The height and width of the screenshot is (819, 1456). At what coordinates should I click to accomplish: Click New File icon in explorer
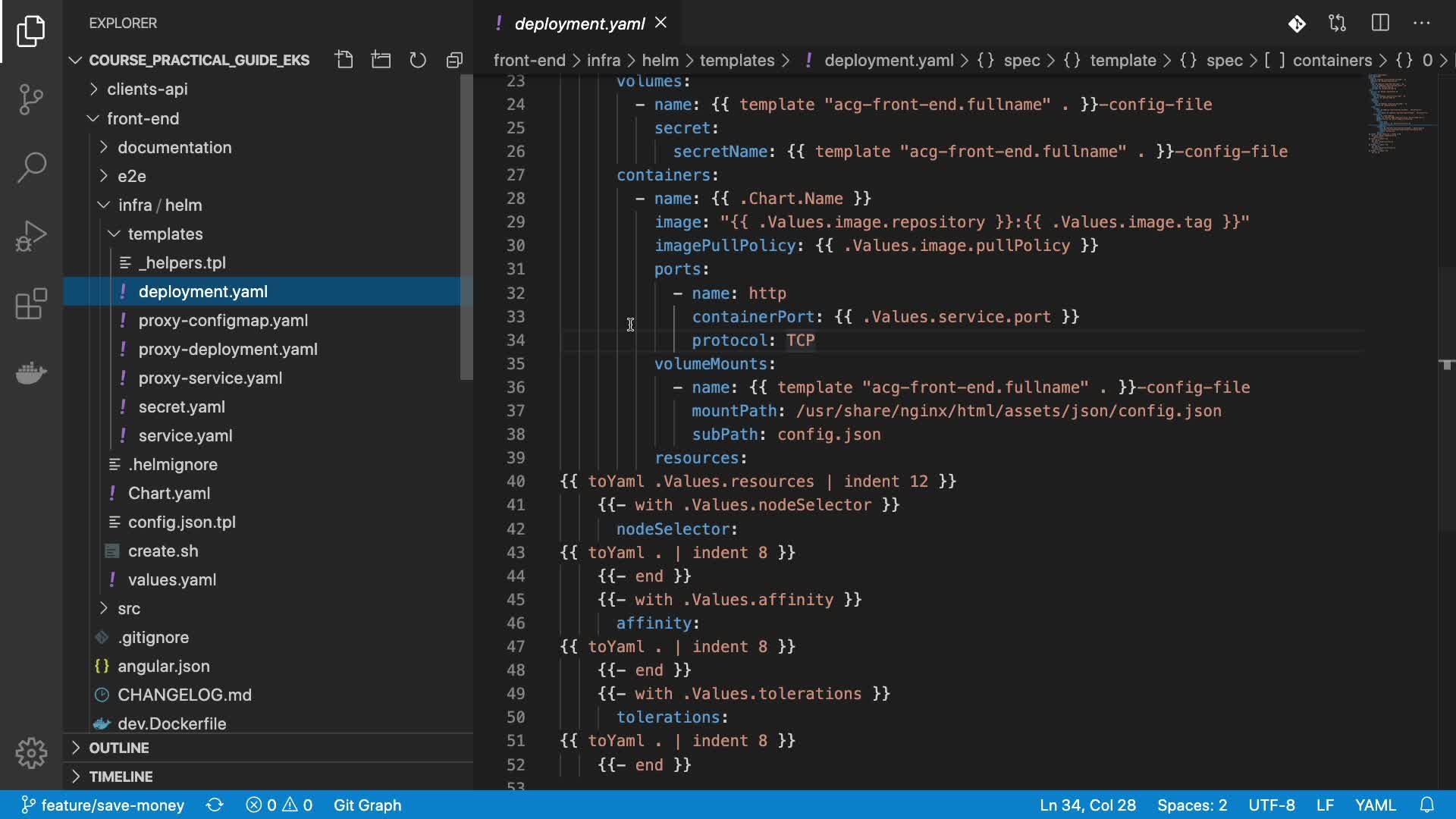click(x=344, y=60)
